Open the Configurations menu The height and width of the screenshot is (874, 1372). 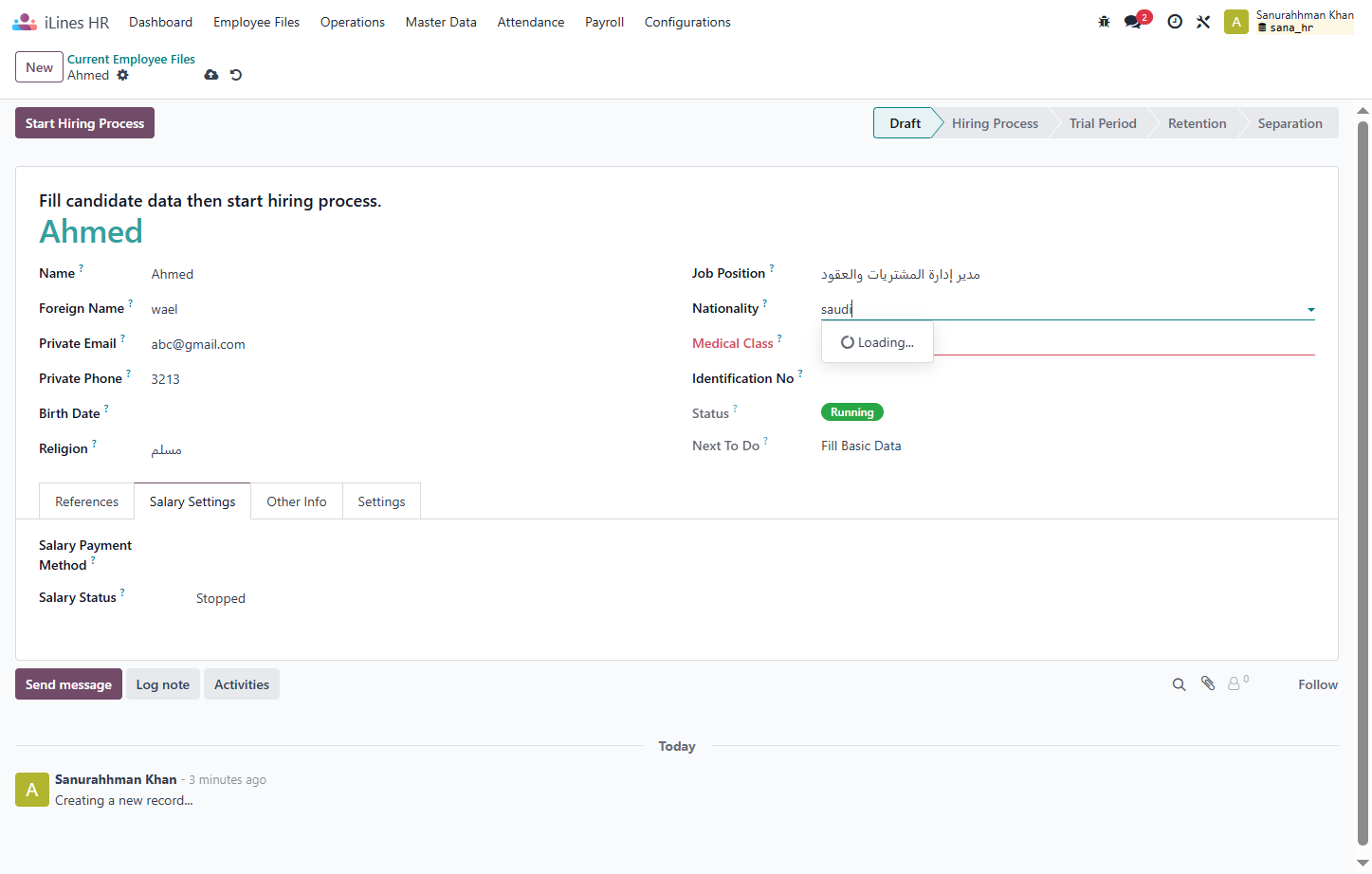pyautogui.click(x=687, y=22)
